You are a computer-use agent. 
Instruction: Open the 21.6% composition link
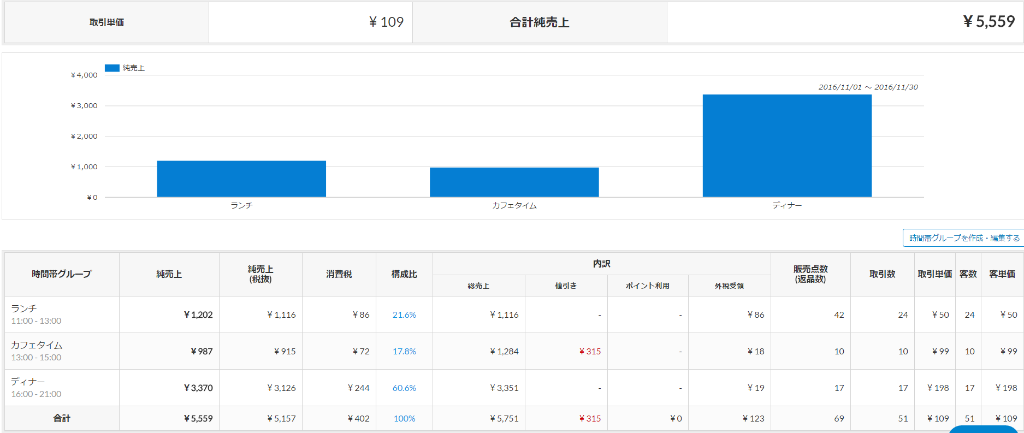(404, 315)
